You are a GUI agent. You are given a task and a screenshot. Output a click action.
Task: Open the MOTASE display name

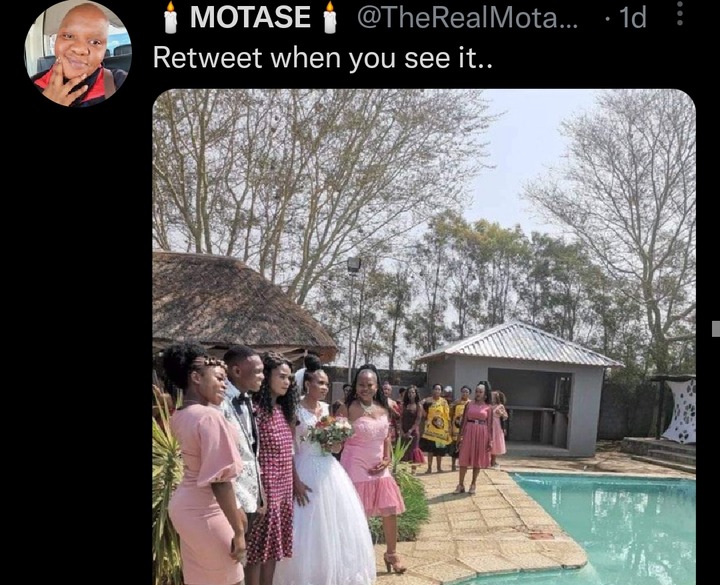pos(250,17)
